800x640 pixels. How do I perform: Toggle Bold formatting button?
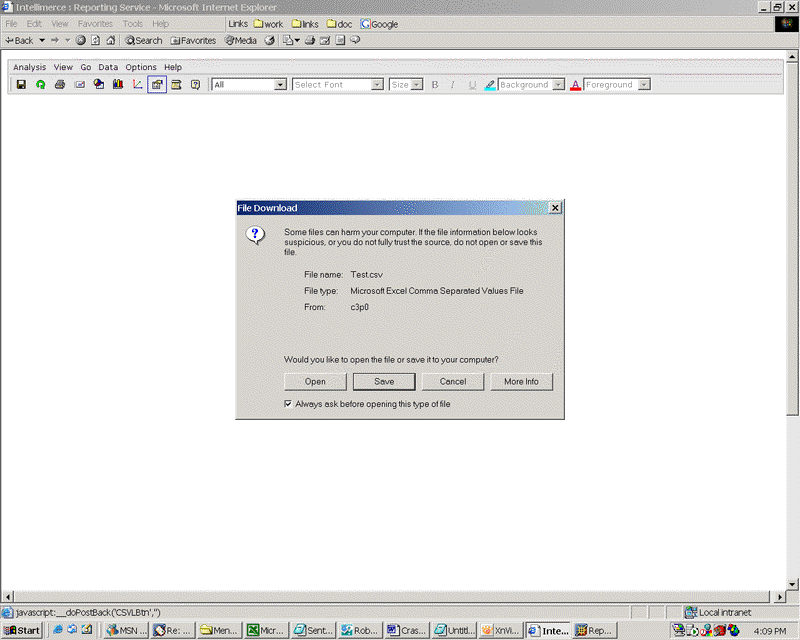[435, 85]
